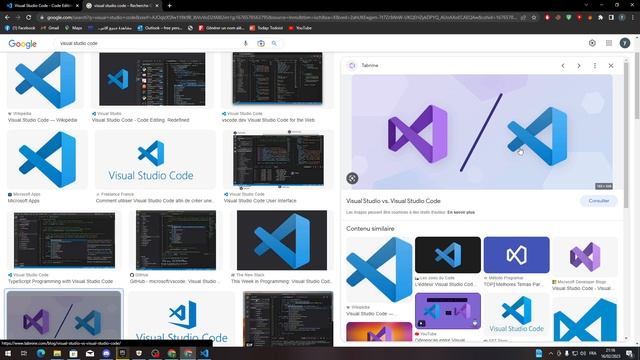Open the 'TOP] Melhores Temas Par...' similar image
The height and width of the screenshot is (360, 640).
[x=516, y=255]
